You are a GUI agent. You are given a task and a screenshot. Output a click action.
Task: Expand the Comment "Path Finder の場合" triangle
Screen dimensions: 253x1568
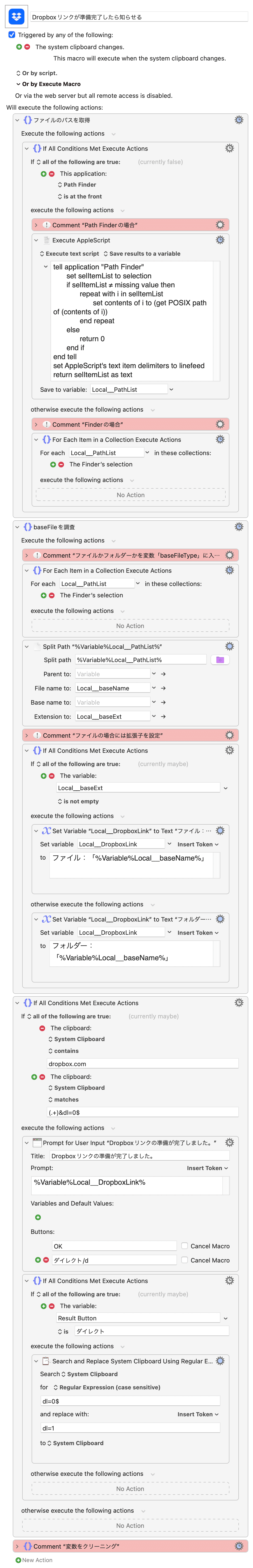36,225
